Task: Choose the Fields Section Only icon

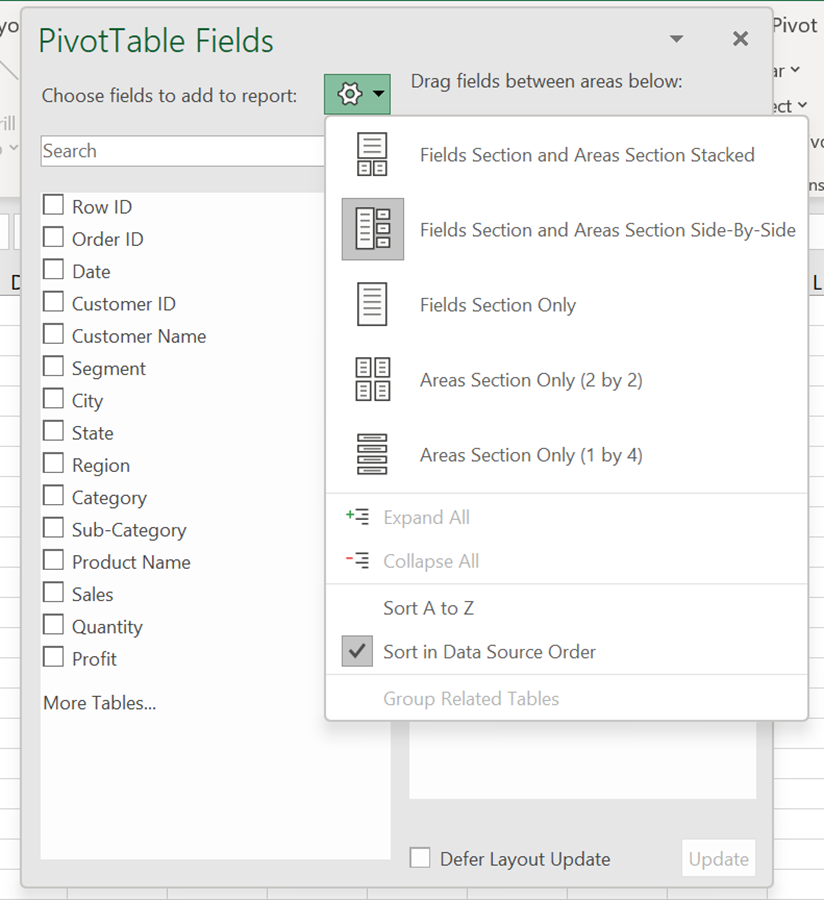Action: pos(372,304)
